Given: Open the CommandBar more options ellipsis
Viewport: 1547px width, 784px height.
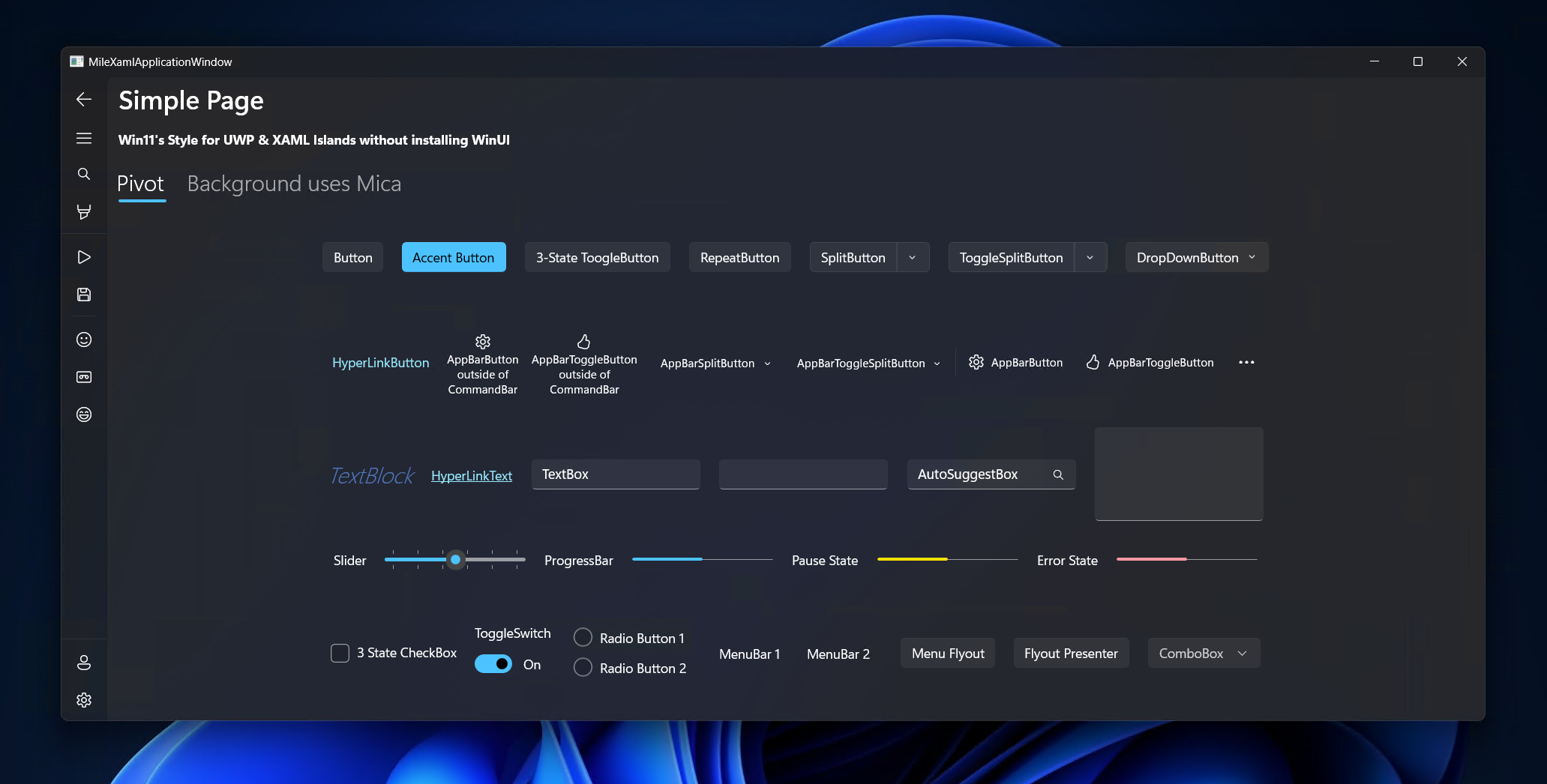Looking at the screenshot, I should click(x=1246, y=363).
